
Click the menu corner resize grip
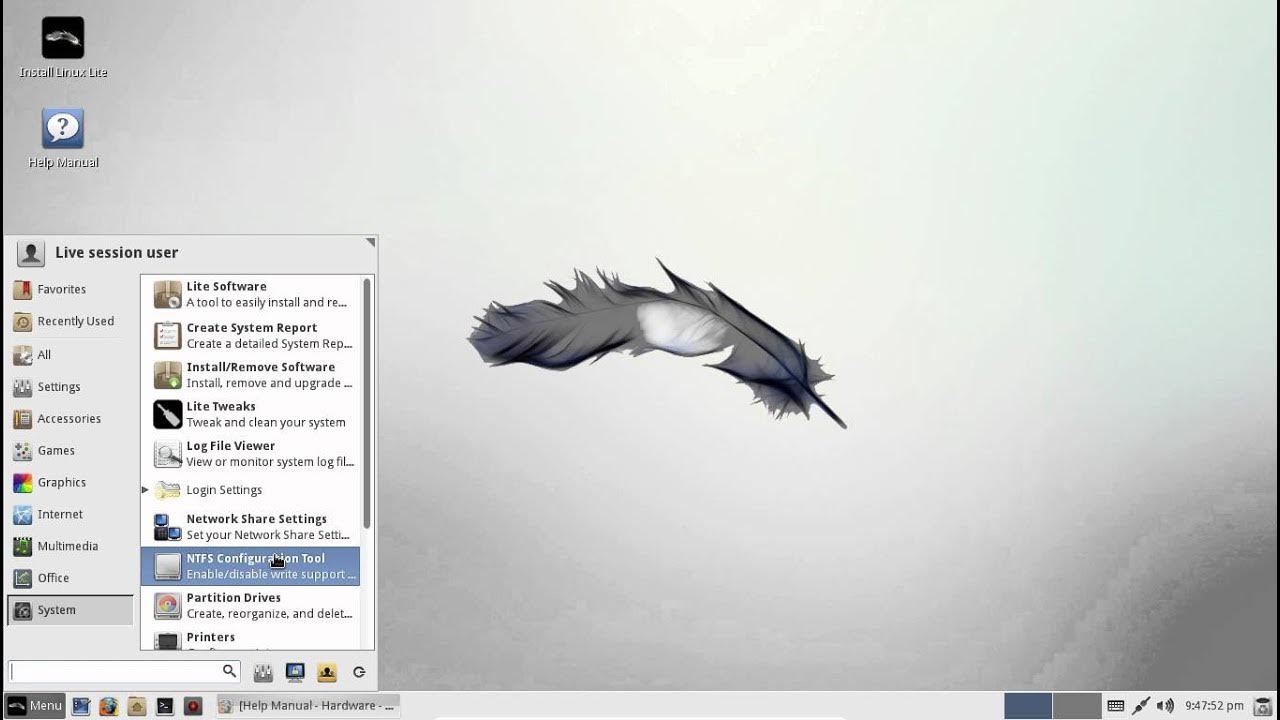coord(370,243)
